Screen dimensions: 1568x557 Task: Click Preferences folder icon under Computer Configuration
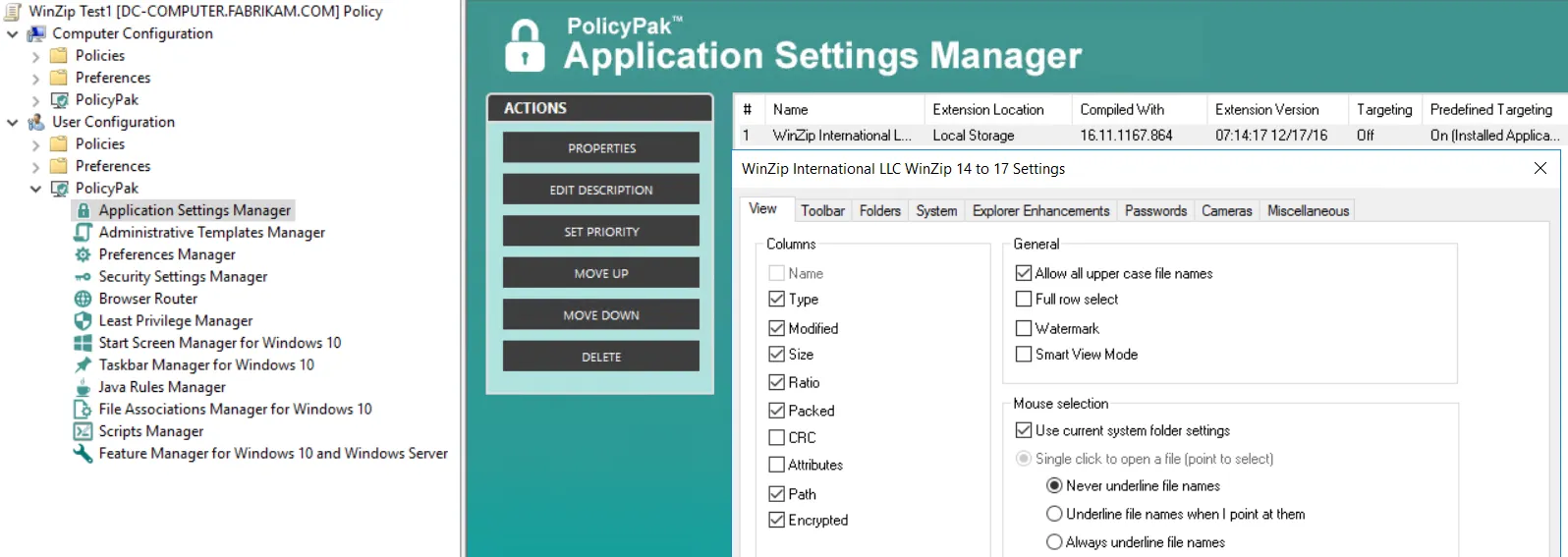[x=60, y=78]
